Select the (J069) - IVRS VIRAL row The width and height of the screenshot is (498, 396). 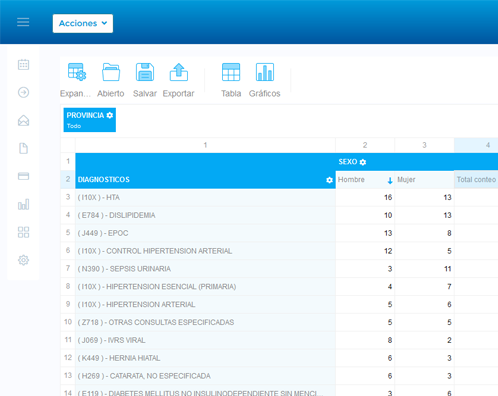click(x=205, y=340)
